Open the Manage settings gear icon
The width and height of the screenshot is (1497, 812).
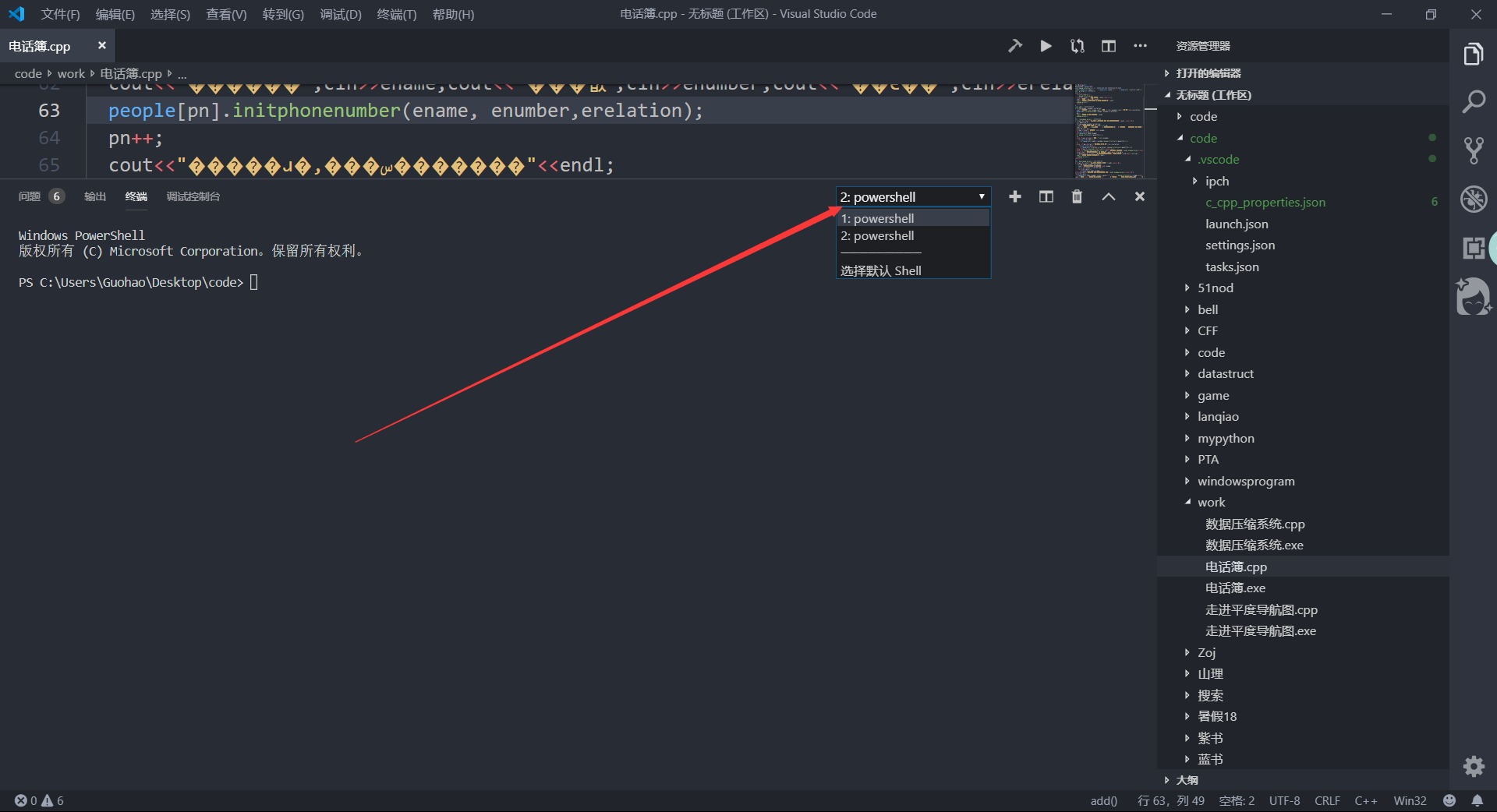(1474, 766)
